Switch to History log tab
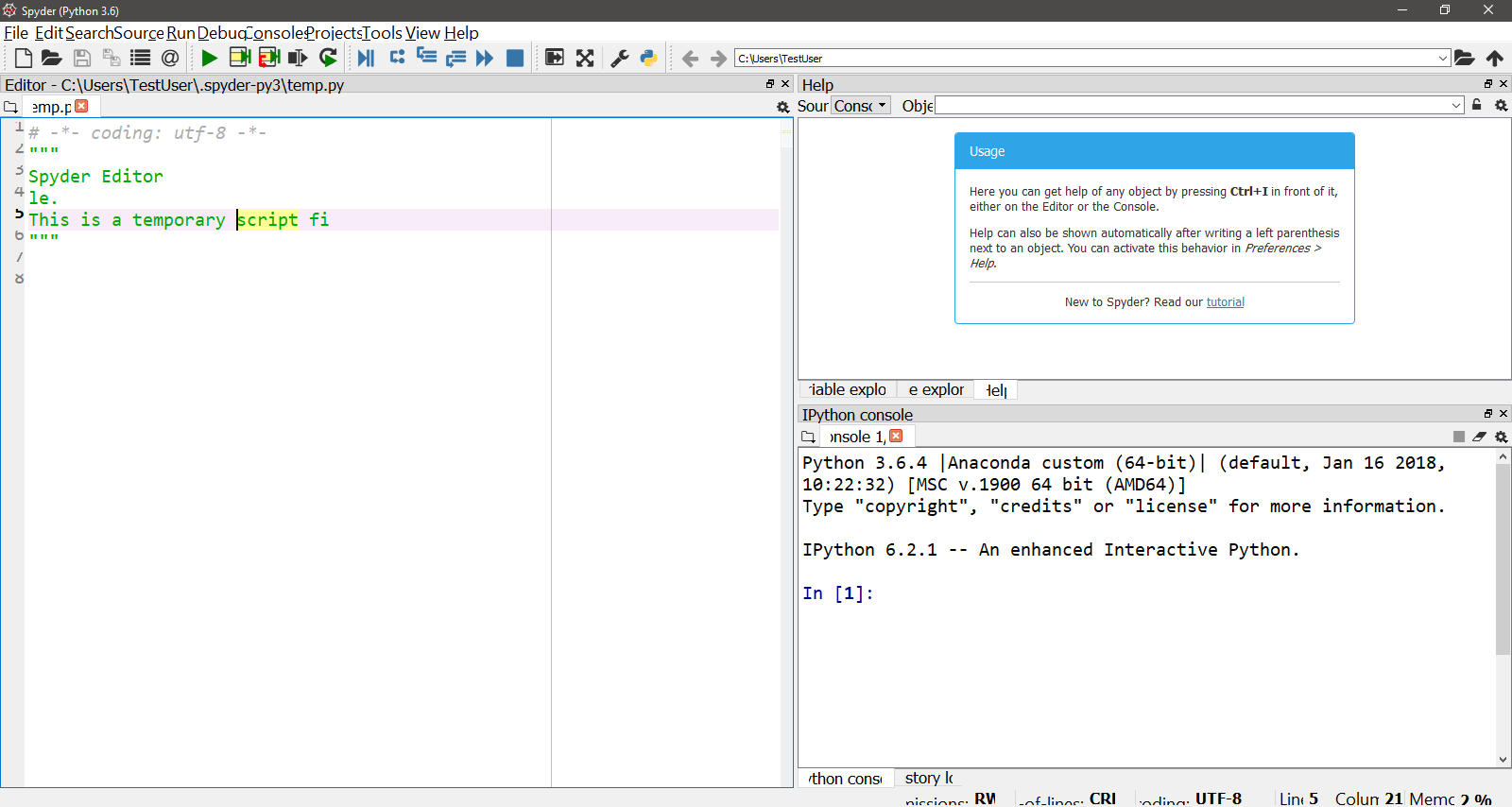 tap(928, 778)
